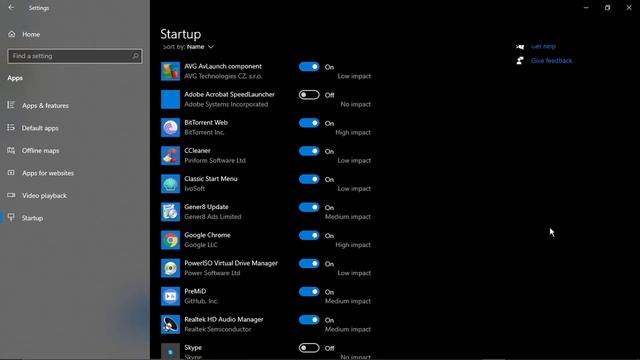Screen dimensions: 640x360
Task: Disable PowerISO Virtual Drive Manager toggle
Action: pos(309,264)
